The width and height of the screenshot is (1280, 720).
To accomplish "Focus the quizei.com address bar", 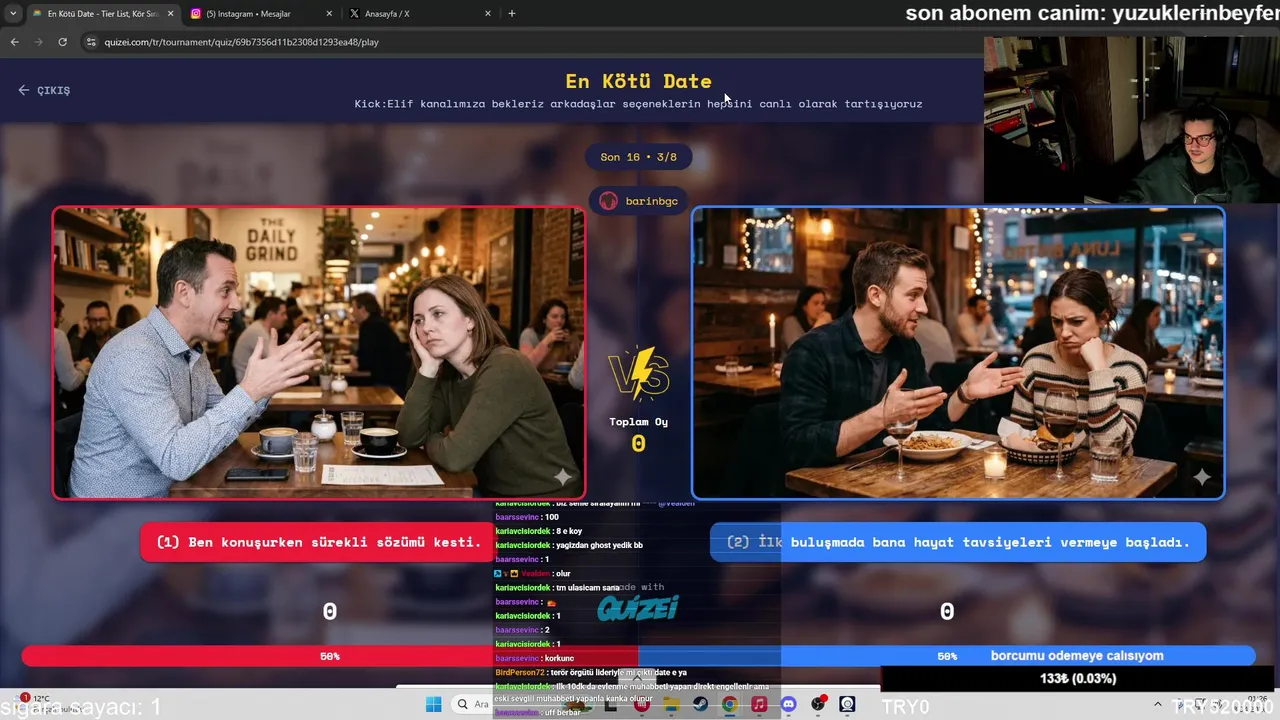I will tap(530, 42).
